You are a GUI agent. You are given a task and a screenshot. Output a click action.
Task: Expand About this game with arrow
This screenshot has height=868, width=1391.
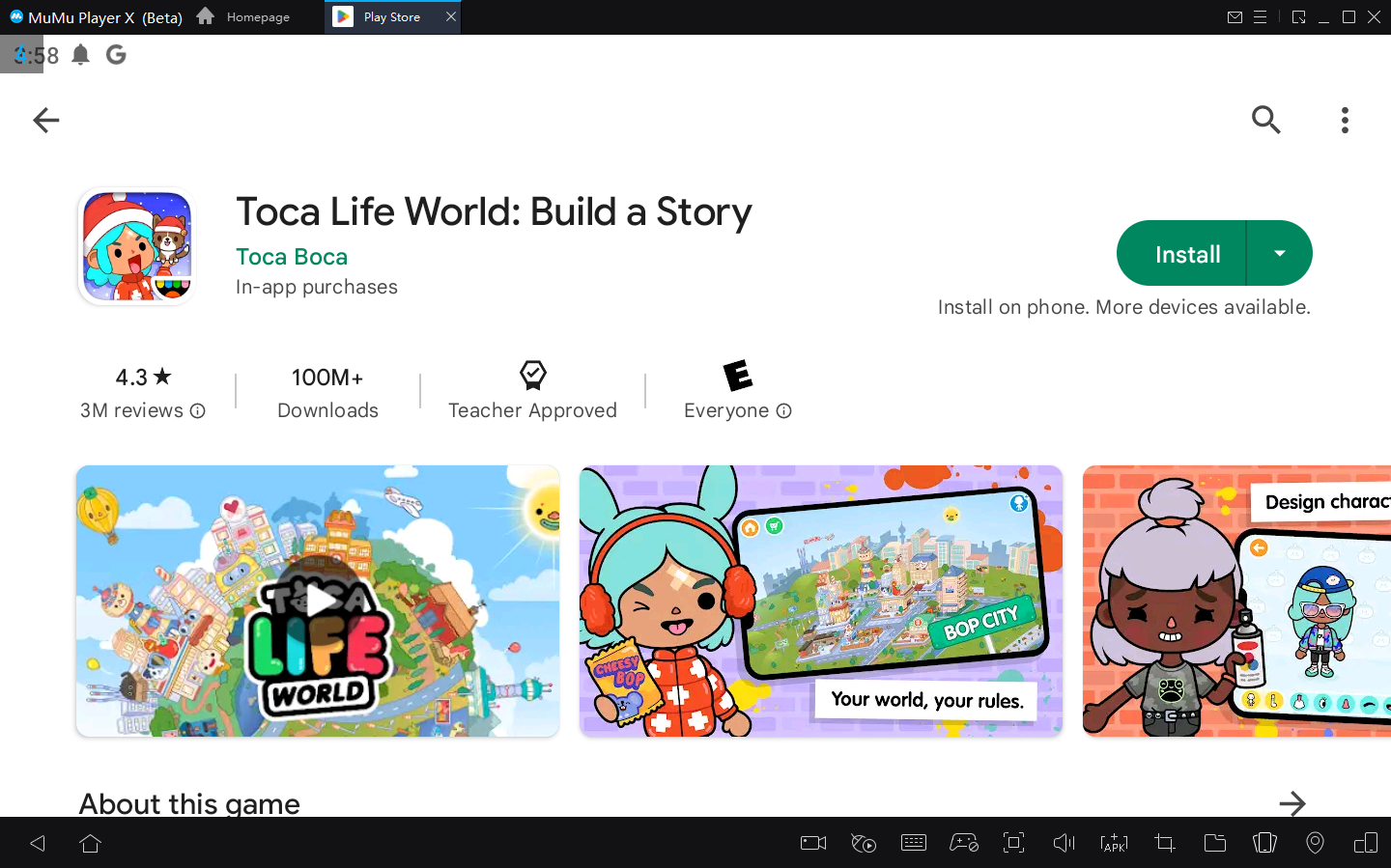pyautogui.click(x=1292, y=802)
